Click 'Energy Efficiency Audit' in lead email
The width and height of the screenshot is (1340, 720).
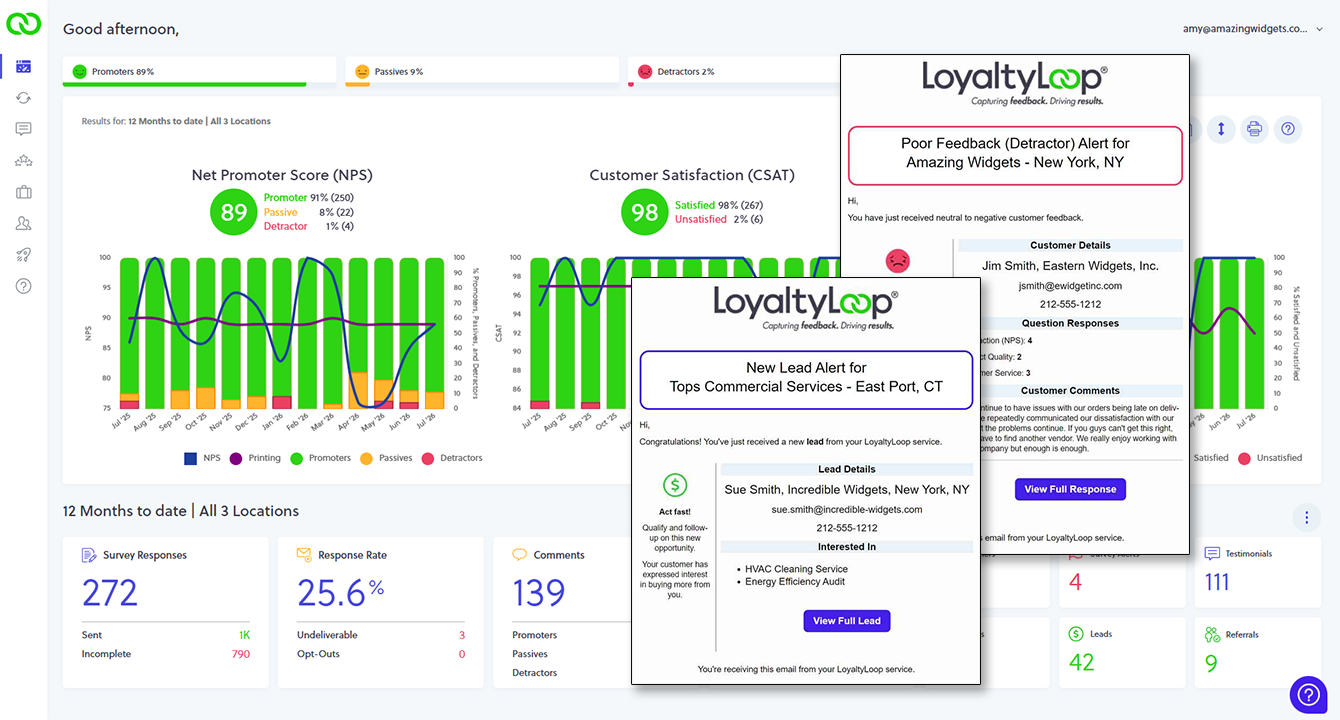(795, 582)
